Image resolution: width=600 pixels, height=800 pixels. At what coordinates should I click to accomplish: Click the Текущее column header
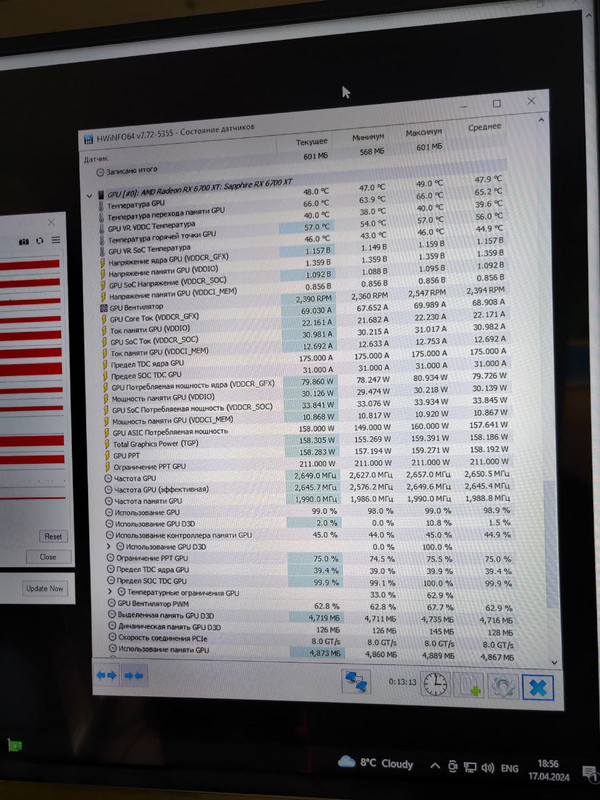(x=311, y=142)
